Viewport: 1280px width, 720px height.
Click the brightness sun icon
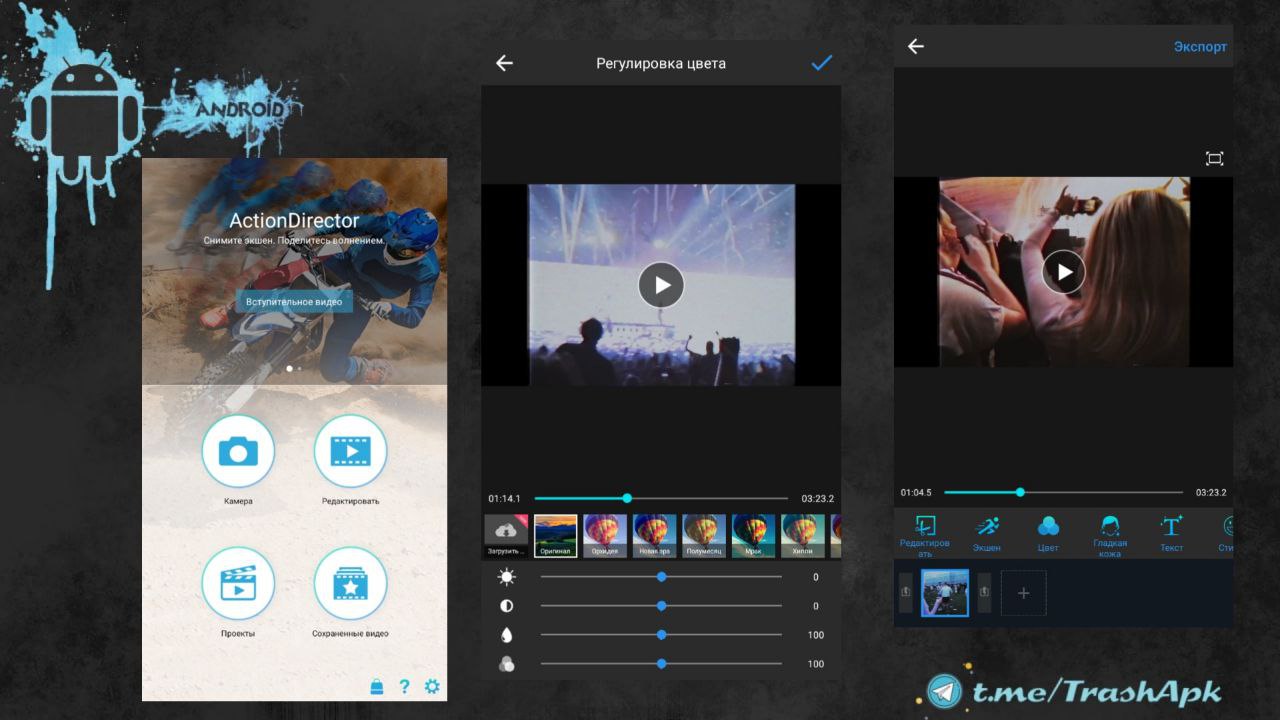[x=507, y=577]
